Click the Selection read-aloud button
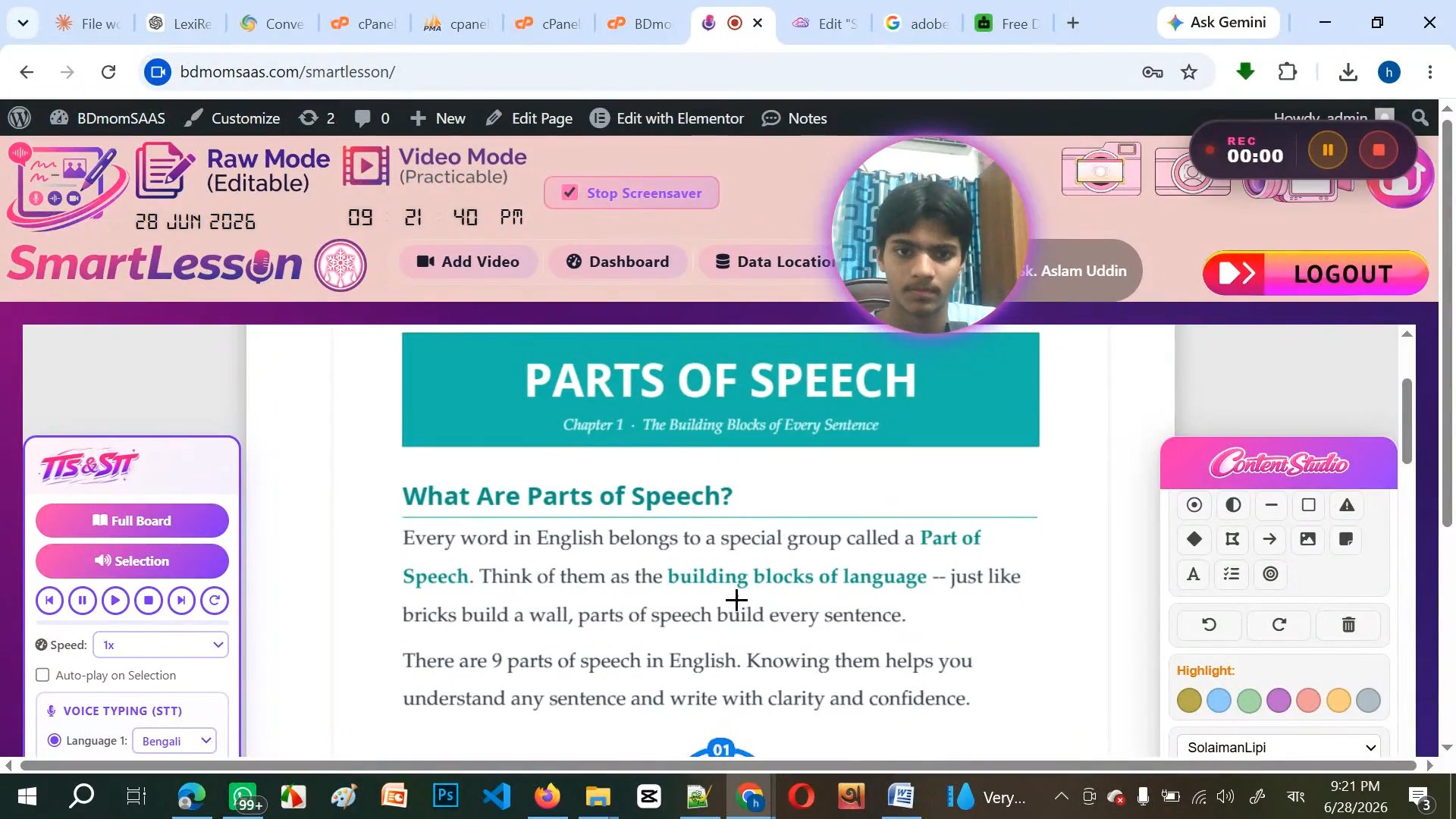The height and width of the screenshot is (819, 1456). pyautogui.click(x=132, y=560)
